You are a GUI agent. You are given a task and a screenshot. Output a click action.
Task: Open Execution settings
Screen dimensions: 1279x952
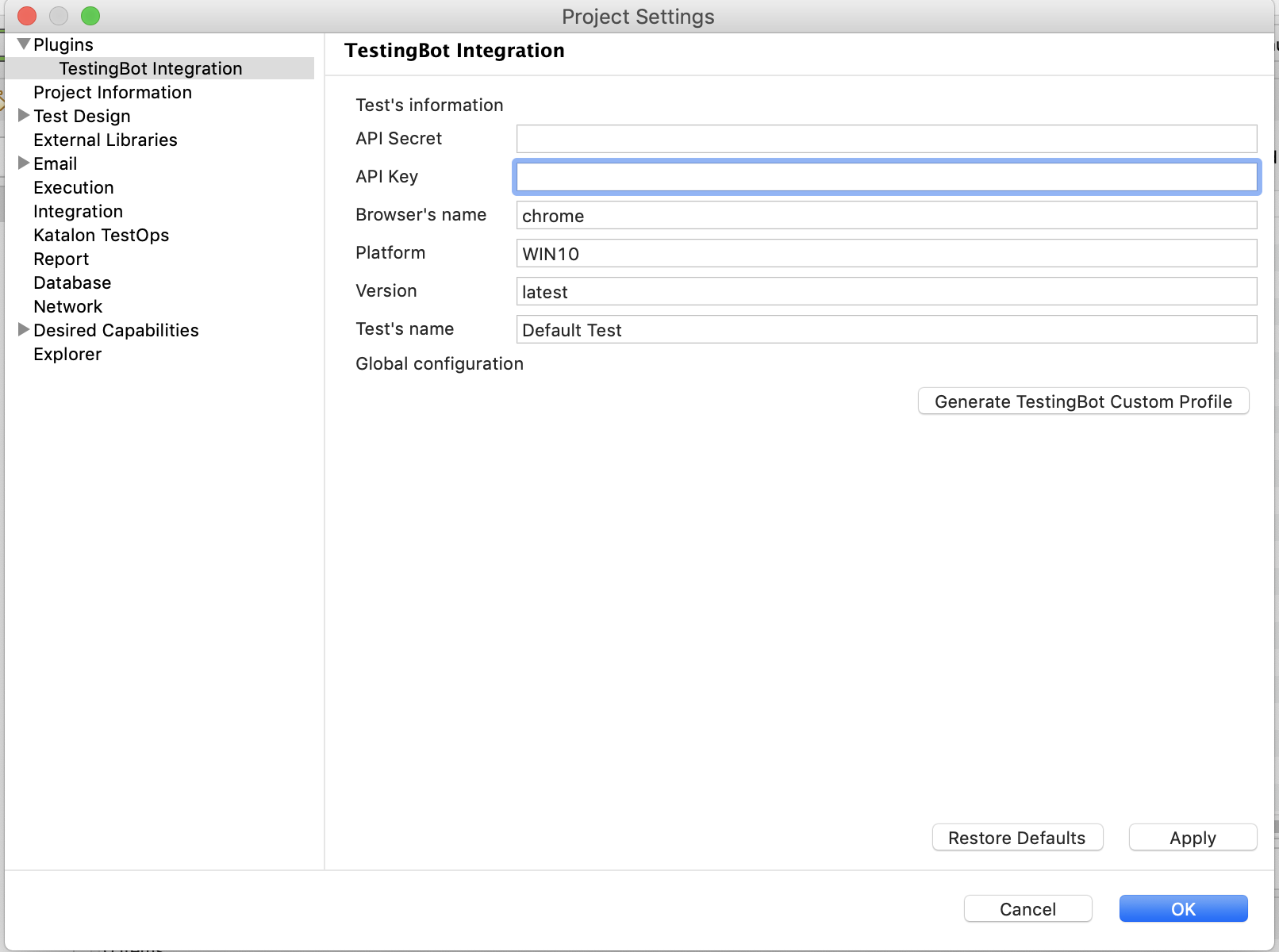(74, 188)
